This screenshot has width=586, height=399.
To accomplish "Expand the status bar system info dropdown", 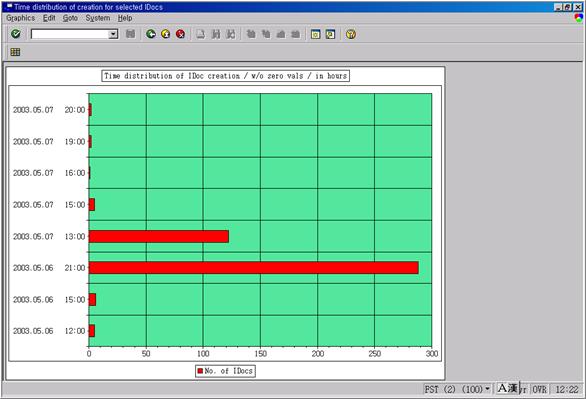I will click(x=487, y=389).
